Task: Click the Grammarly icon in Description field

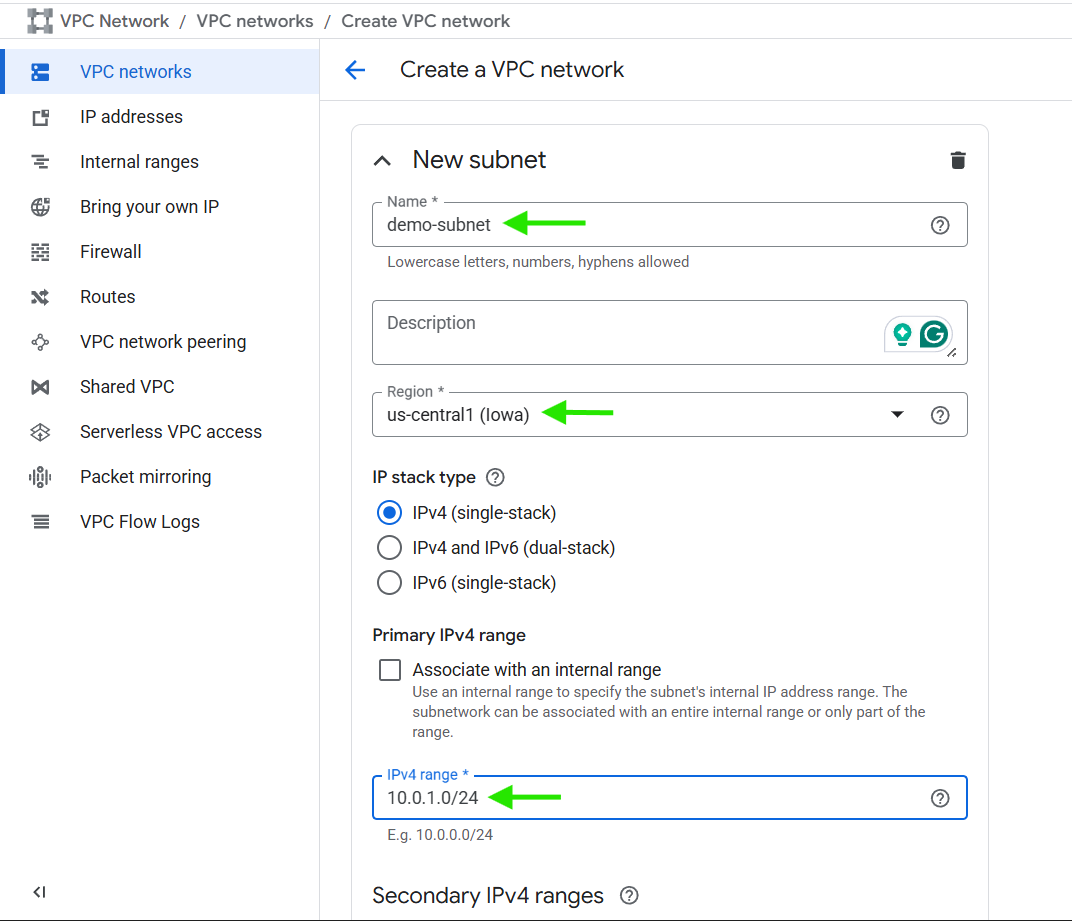Action: [x=934, y=334]
